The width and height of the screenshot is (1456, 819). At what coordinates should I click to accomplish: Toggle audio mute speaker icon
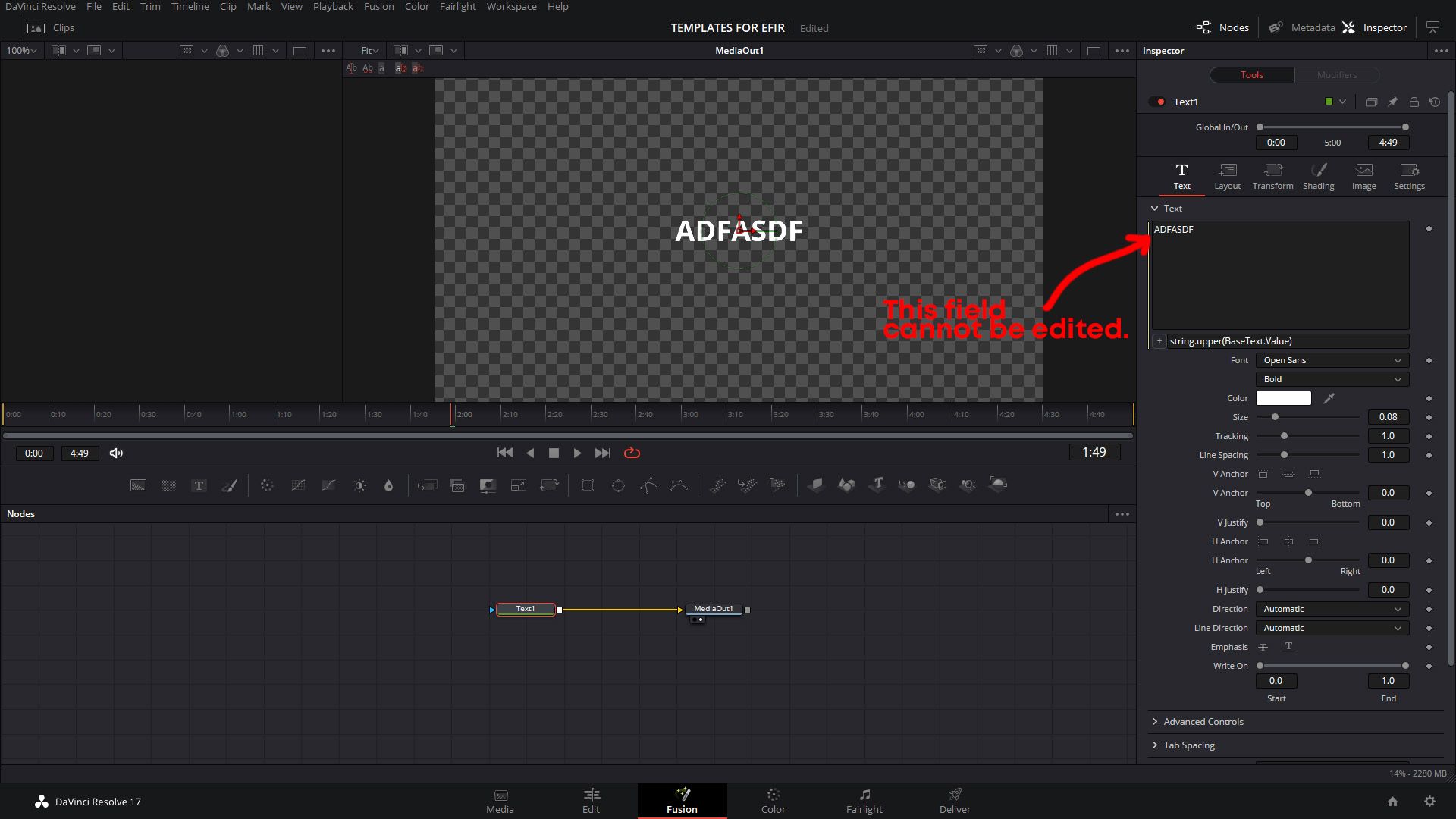116,453
